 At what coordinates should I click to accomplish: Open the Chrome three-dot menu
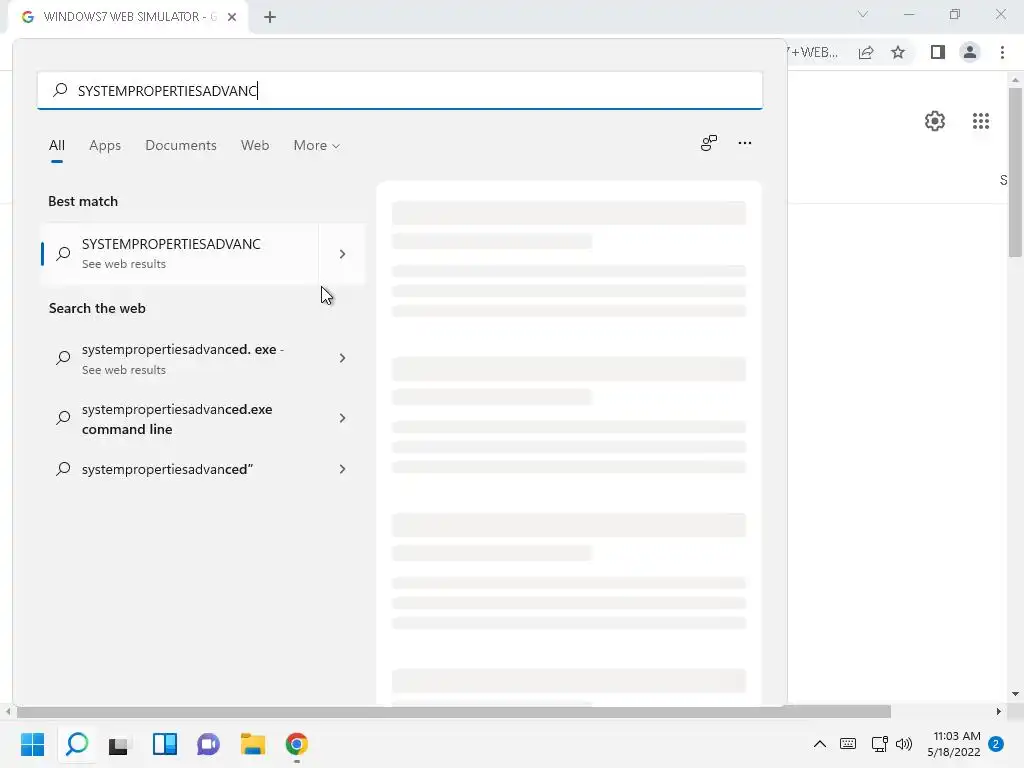(1002, 52)
